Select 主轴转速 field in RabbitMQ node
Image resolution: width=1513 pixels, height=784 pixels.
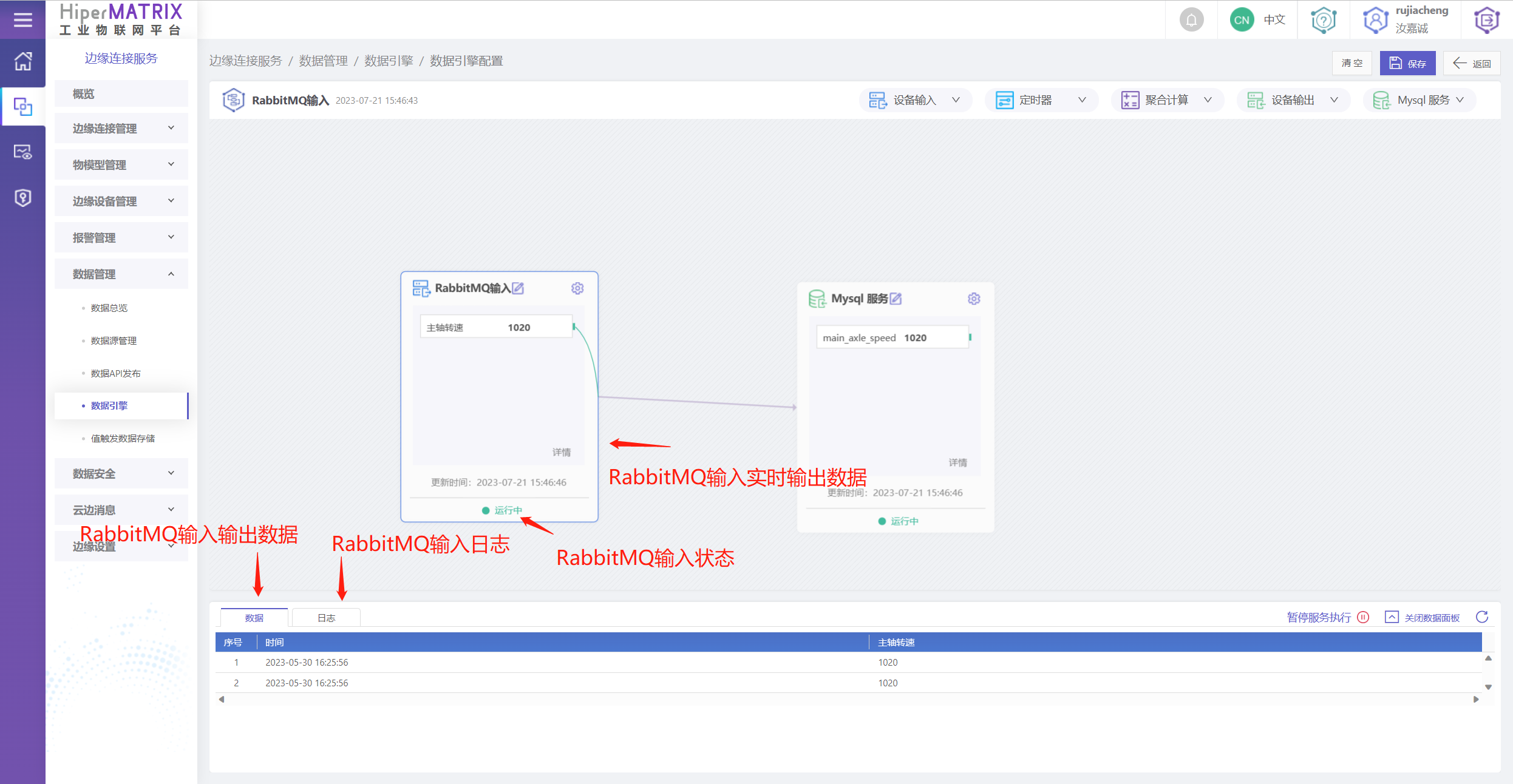496,327
